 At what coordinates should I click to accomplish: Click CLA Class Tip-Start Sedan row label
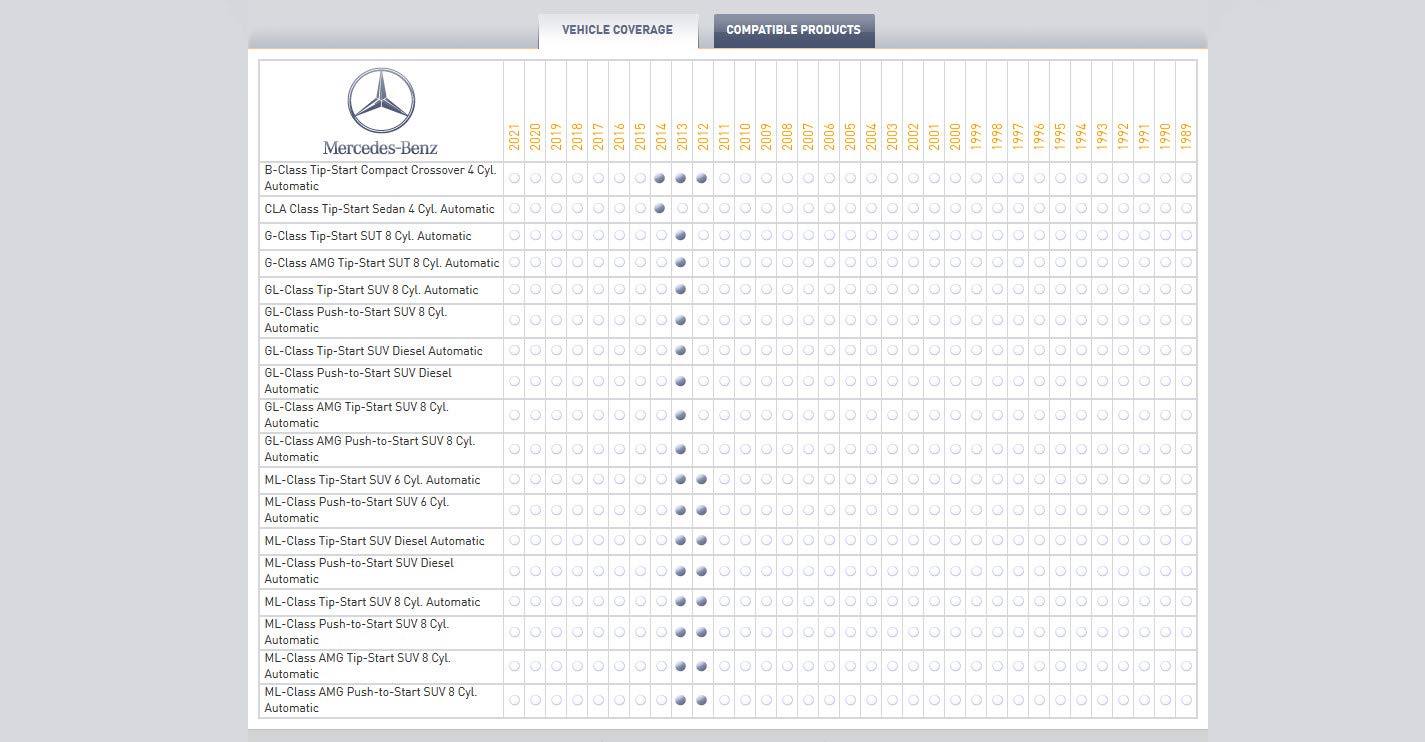pyautogui.click(x=379, y=209)
